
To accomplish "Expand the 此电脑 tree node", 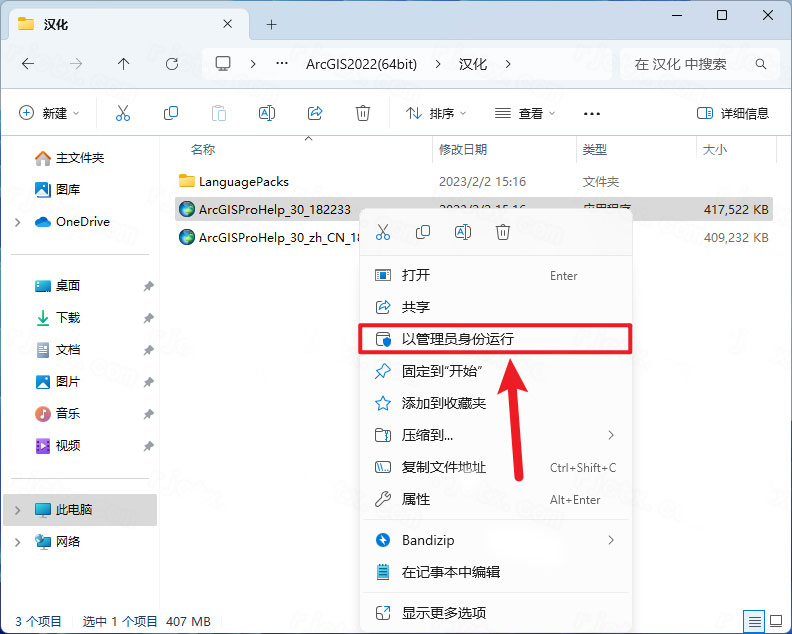I will [18, 510].
